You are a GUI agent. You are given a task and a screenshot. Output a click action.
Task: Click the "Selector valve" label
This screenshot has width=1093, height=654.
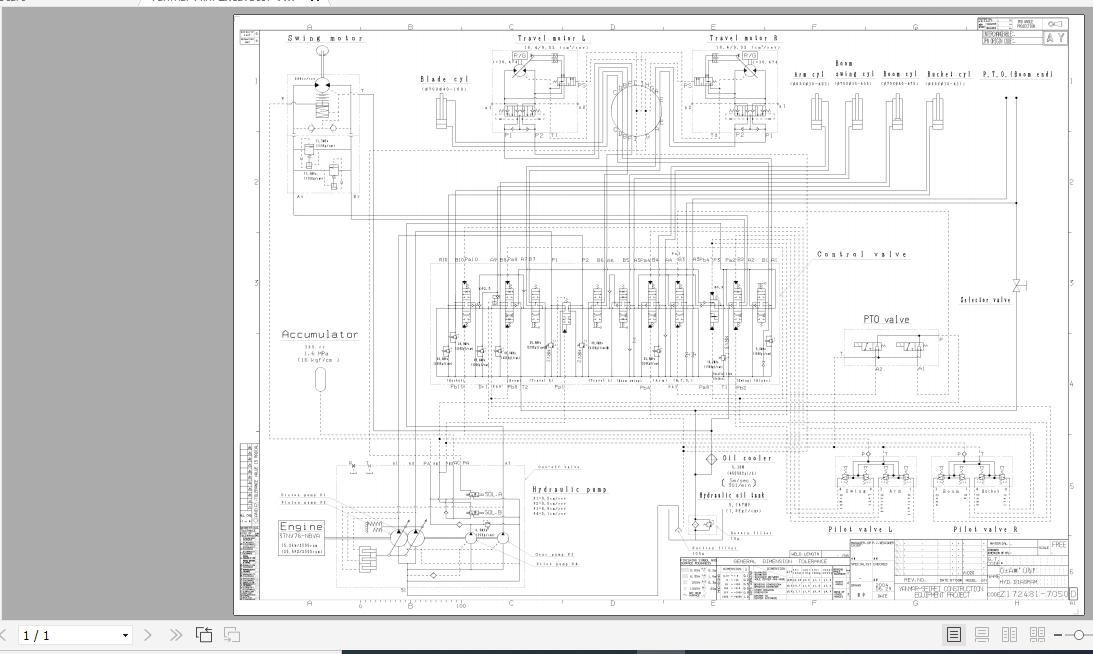(985, 300)
